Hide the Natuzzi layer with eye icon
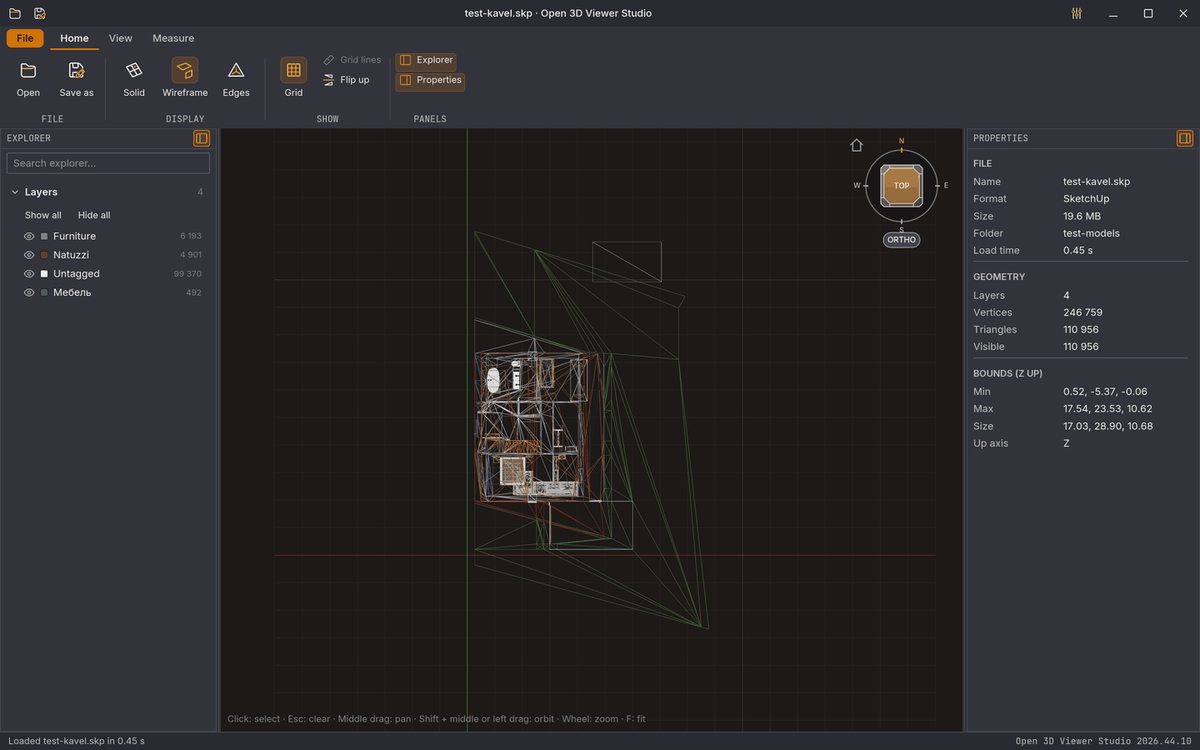Viewport: 1200px width, 750px height. pos(29,255)
